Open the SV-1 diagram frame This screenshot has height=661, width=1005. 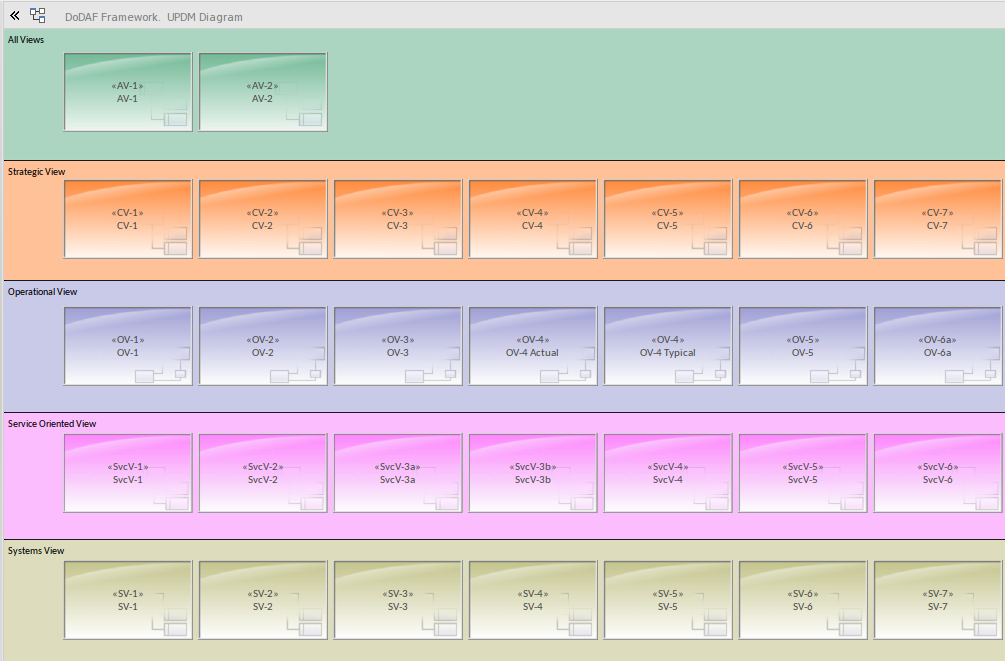[128, 599]
